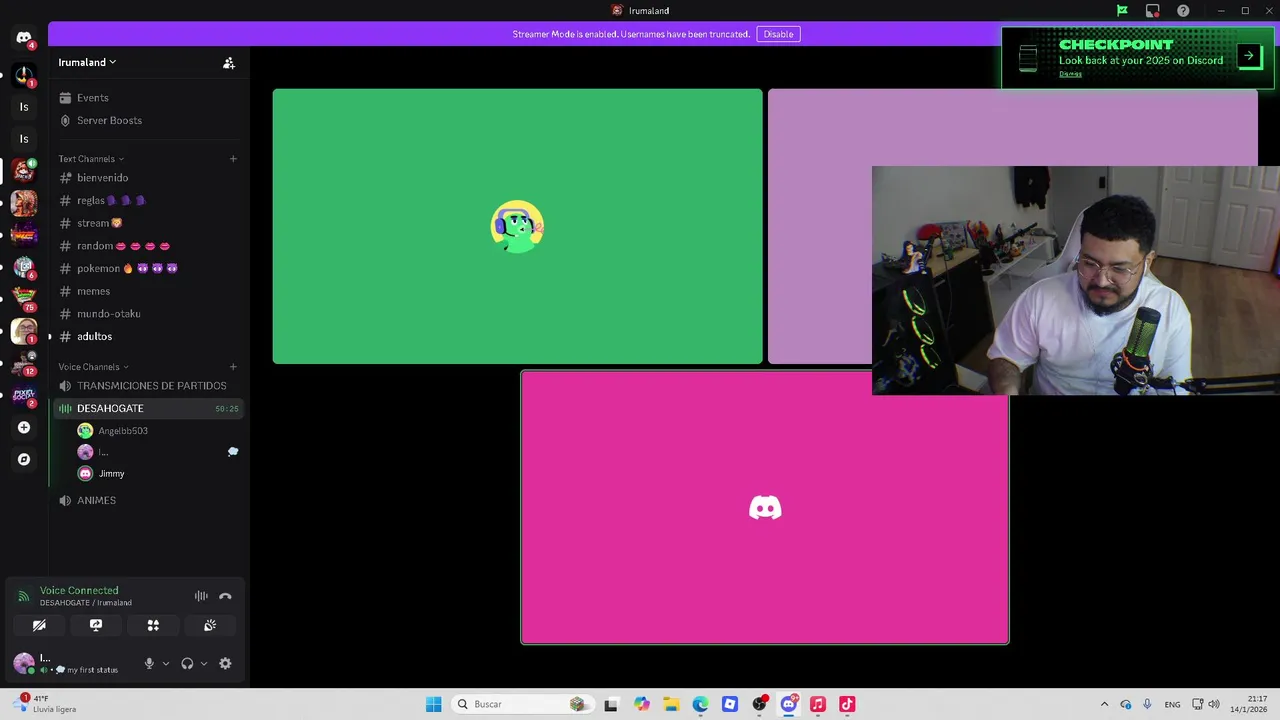1280x720 pixels.
Task: Dismiss the Checkpoint notification
Action: [x=1070, y=74]
